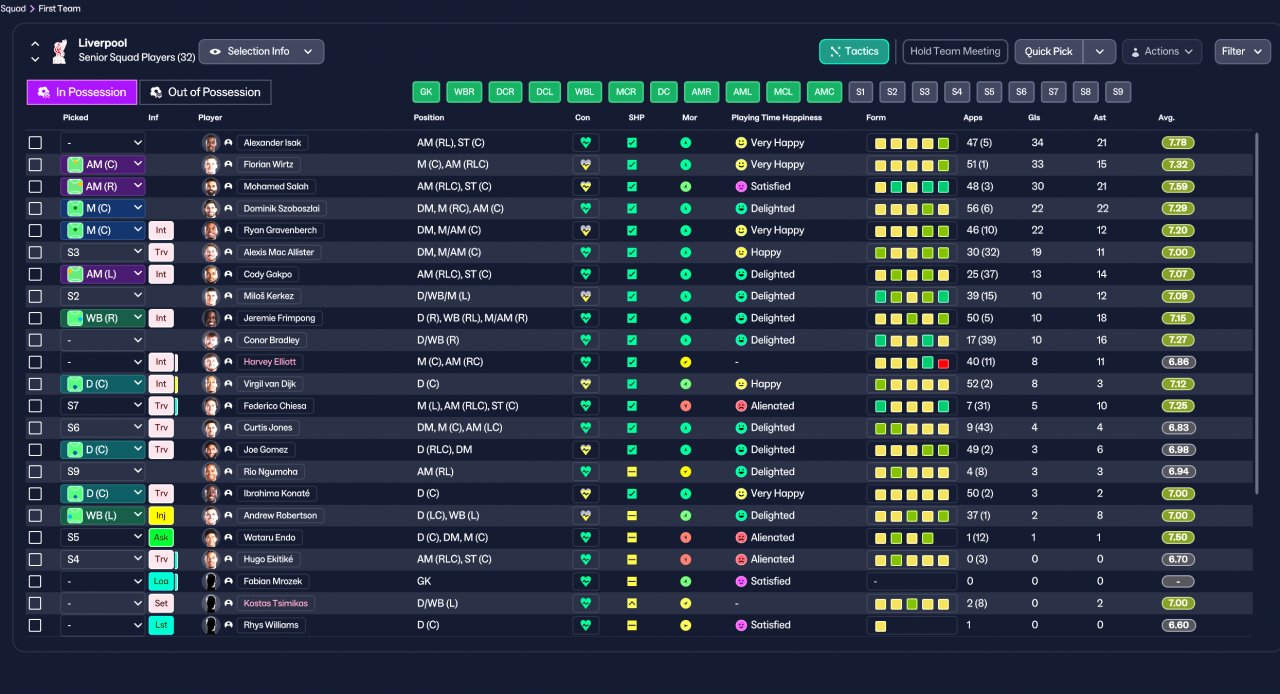Open the Filter dropdown
The width and height of the screenshot is (1280, 694).
pos(1243,51)
